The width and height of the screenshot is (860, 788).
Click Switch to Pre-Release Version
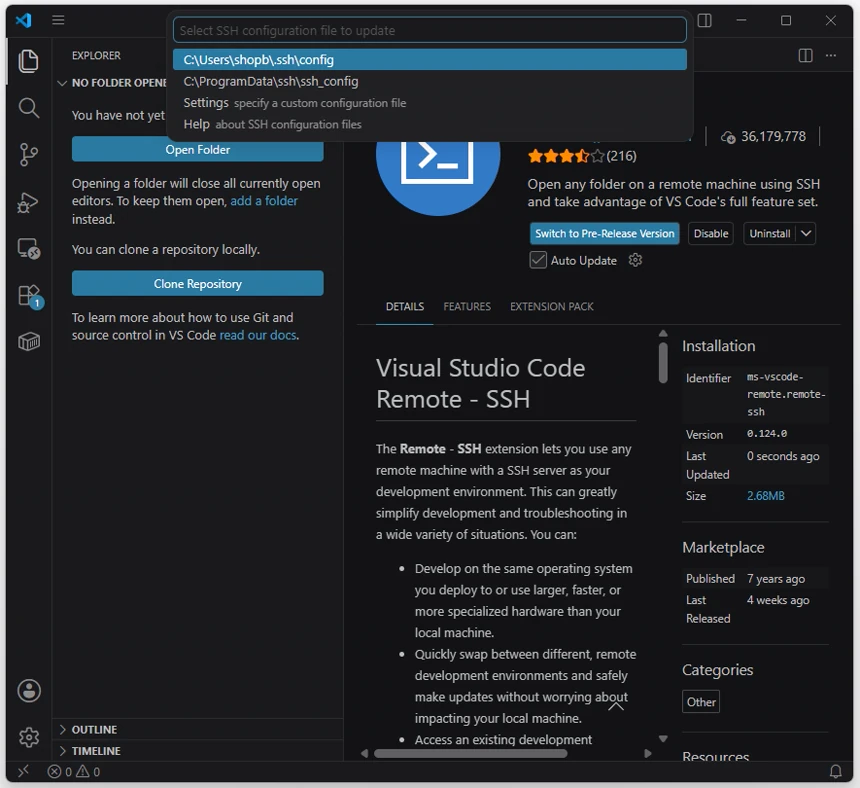pyautogui.click(x=604, y=233)
